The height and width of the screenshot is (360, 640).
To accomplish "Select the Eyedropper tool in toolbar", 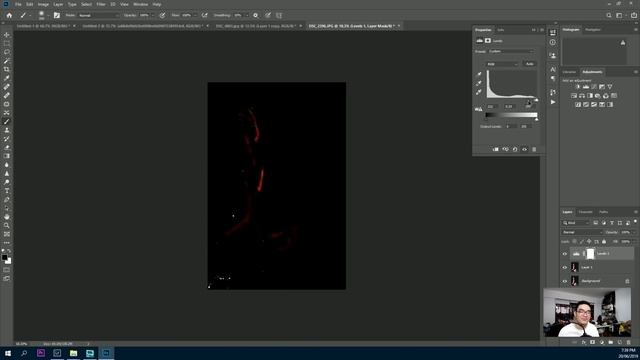I will (x=7, y=78).
